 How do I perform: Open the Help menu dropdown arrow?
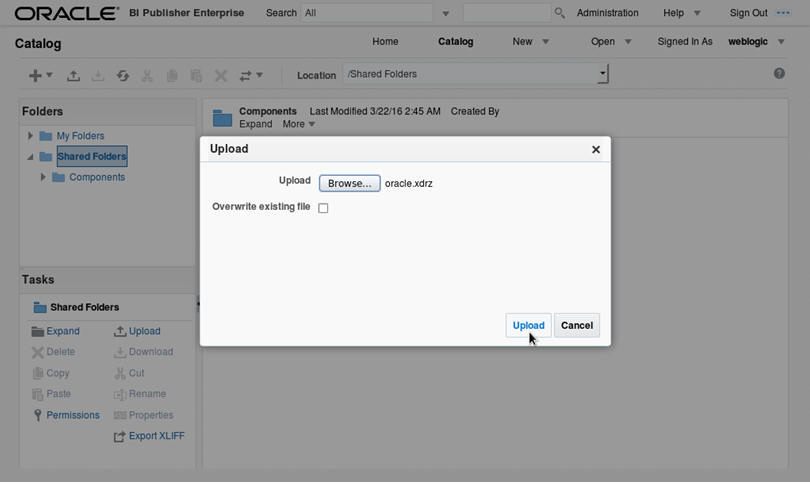(697, 13)
